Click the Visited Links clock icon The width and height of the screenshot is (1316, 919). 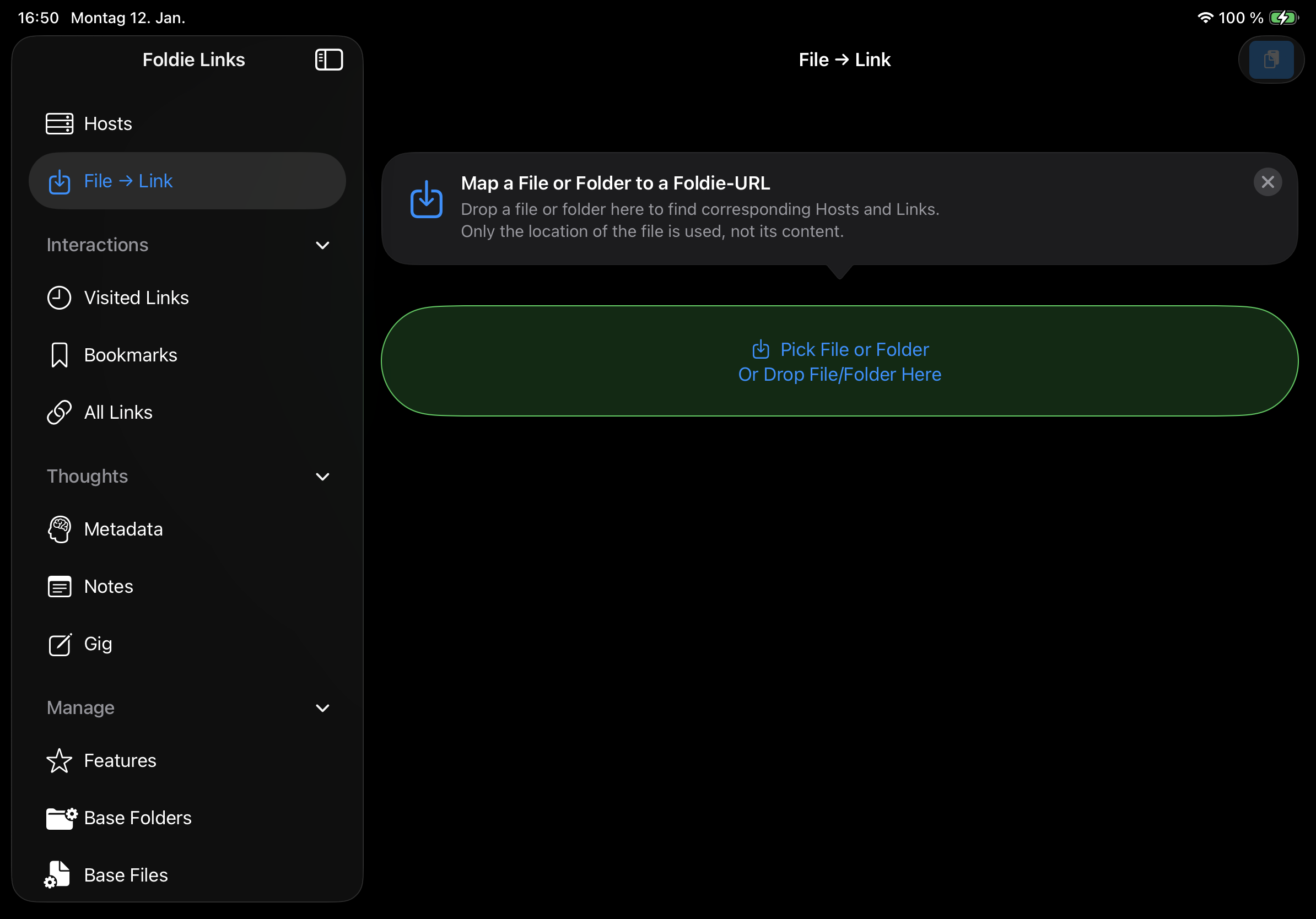(59, 298)
